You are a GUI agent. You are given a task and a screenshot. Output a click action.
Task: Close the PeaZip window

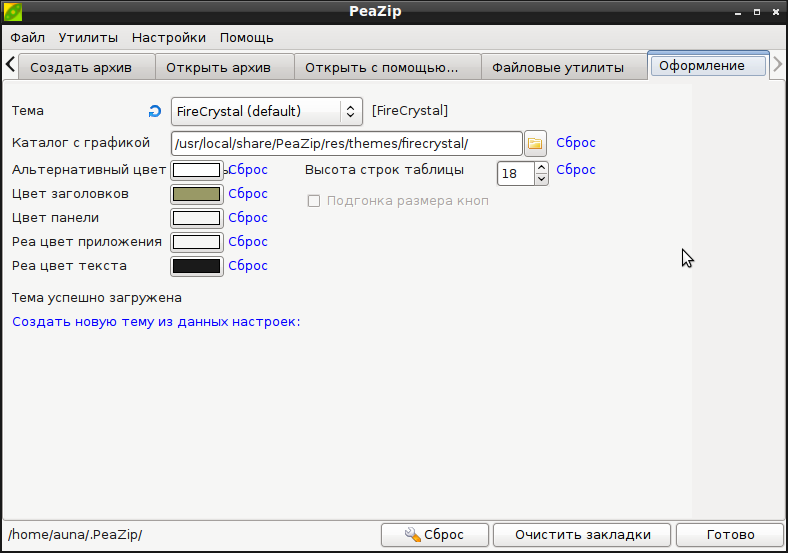776,12
